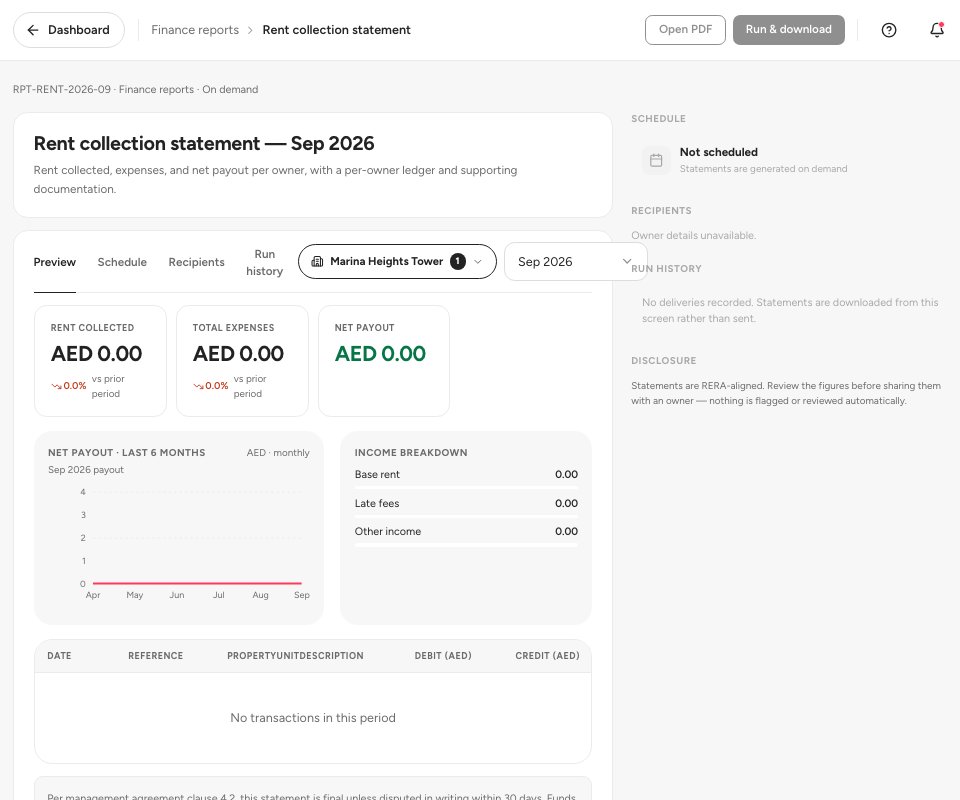Open the help question mark icon
This screenshot has width=960, height=800.
click(889, 30)
